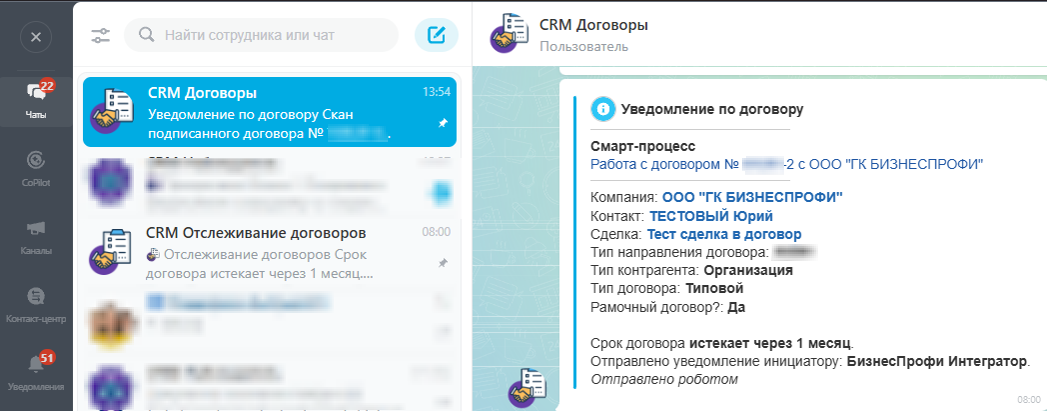Open chat list filter settings icon
This screenshot has width=1047, height=411.
100,35
